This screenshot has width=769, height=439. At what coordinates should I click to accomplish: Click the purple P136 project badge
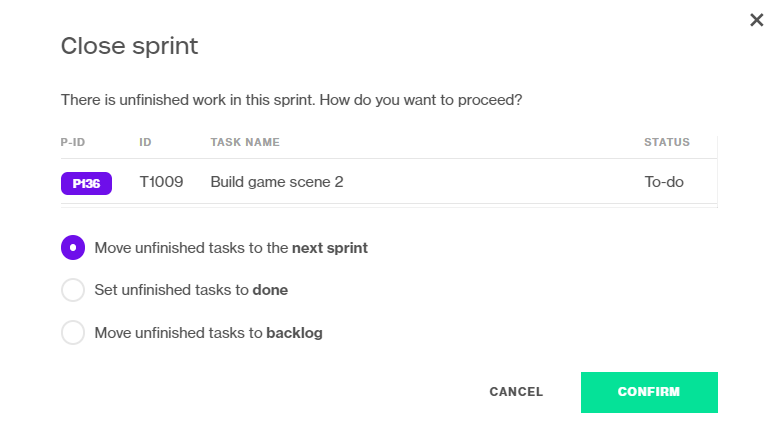tap(86, 183)
